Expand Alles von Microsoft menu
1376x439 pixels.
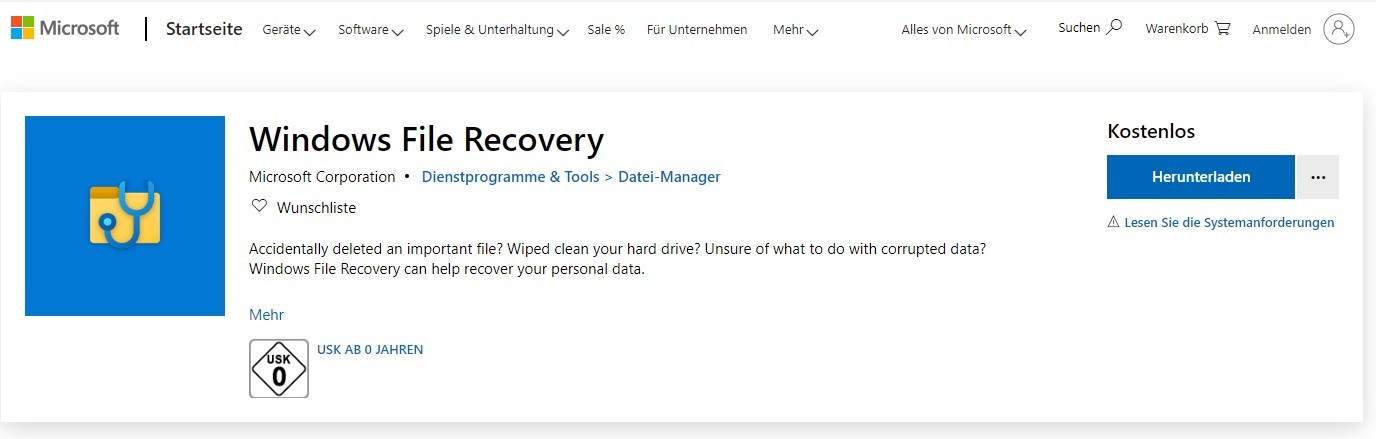click(x=964, y=30)
